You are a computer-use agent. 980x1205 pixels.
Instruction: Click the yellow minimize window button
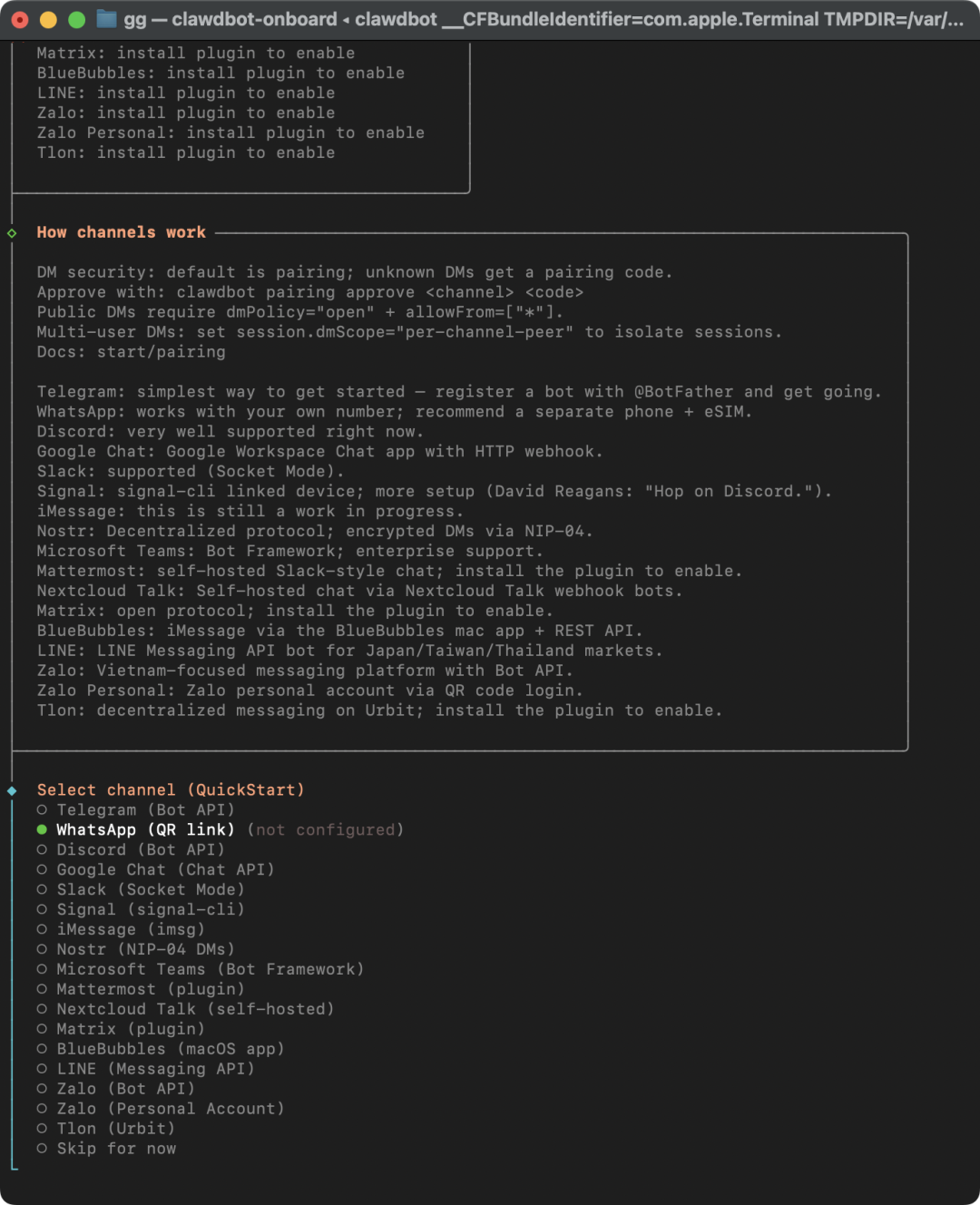[49, 19]
